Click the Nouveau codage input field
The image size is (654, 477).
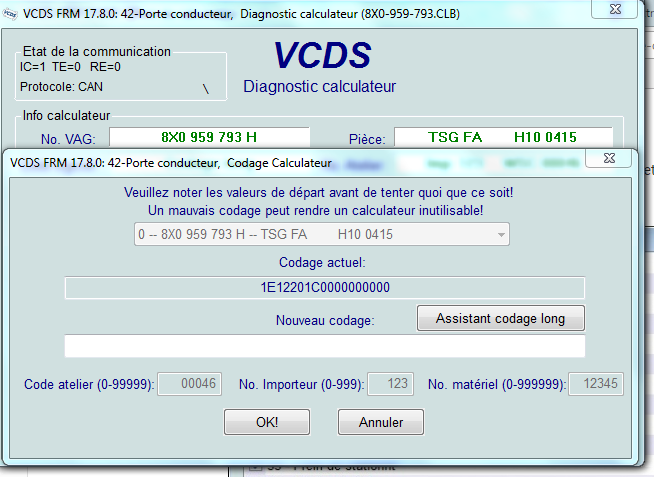tap(325, 346)
